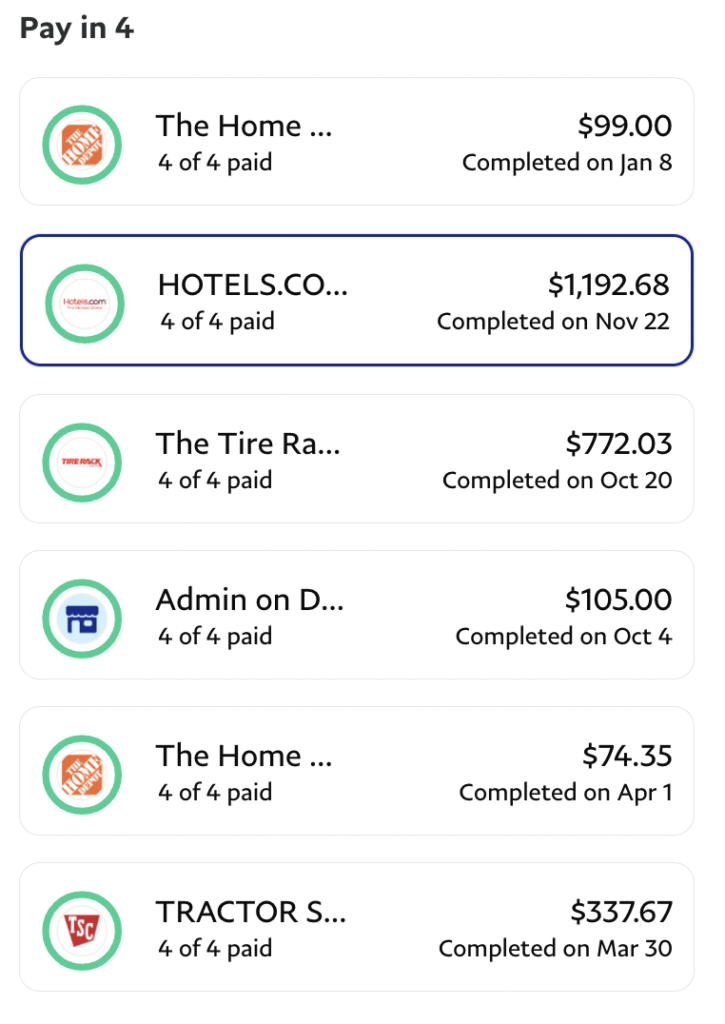Click the Tire Rack logo icon
The image size is (725, 1024).
(x=82, y=462)
